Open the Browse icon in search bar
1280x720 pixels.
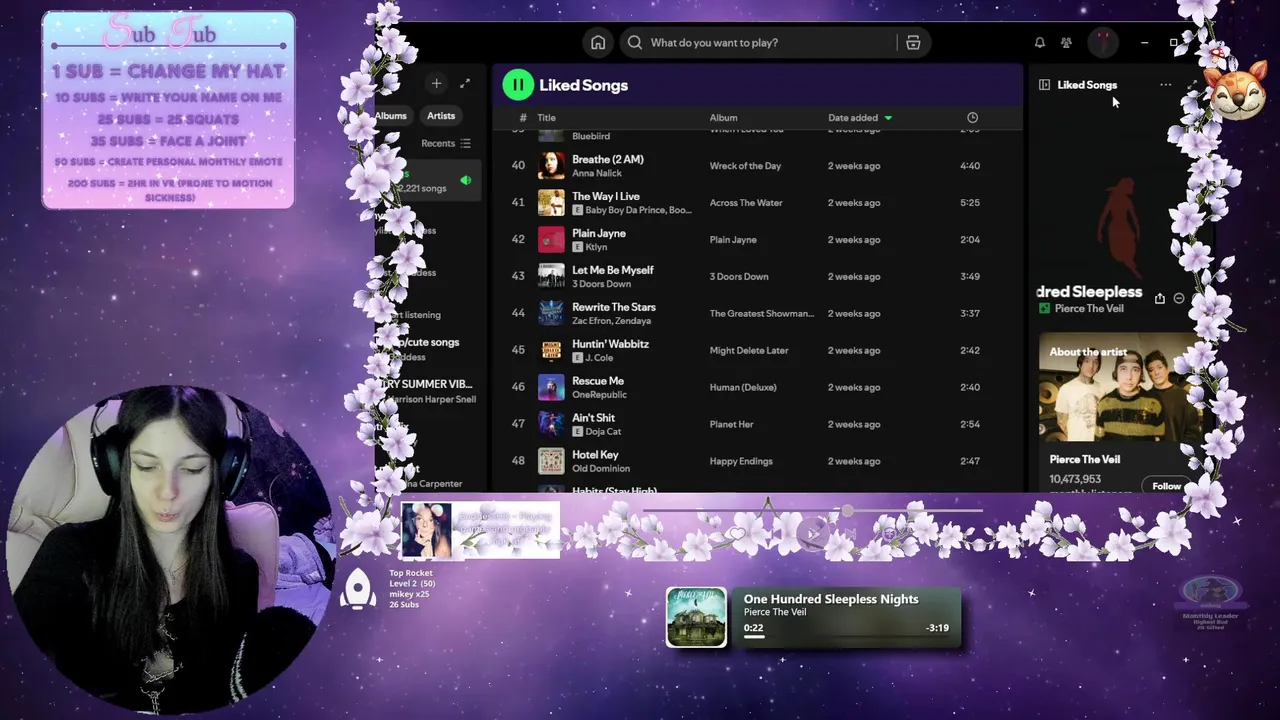point(913,43)
